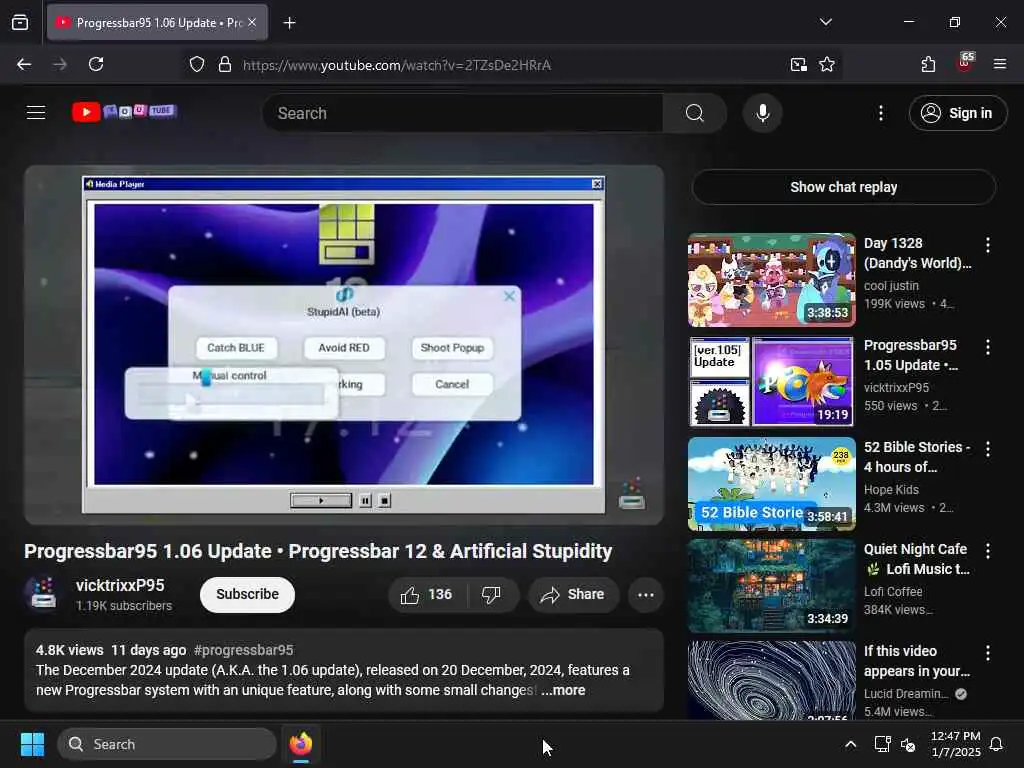Start voice search with microphone icon

click(762, 113)
